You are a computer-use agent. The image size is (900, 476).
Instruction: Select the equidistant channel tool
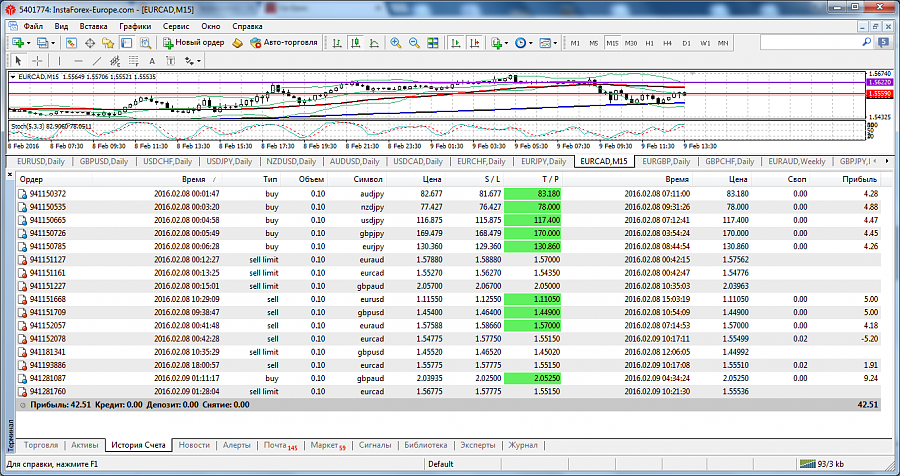click(115, 60)
